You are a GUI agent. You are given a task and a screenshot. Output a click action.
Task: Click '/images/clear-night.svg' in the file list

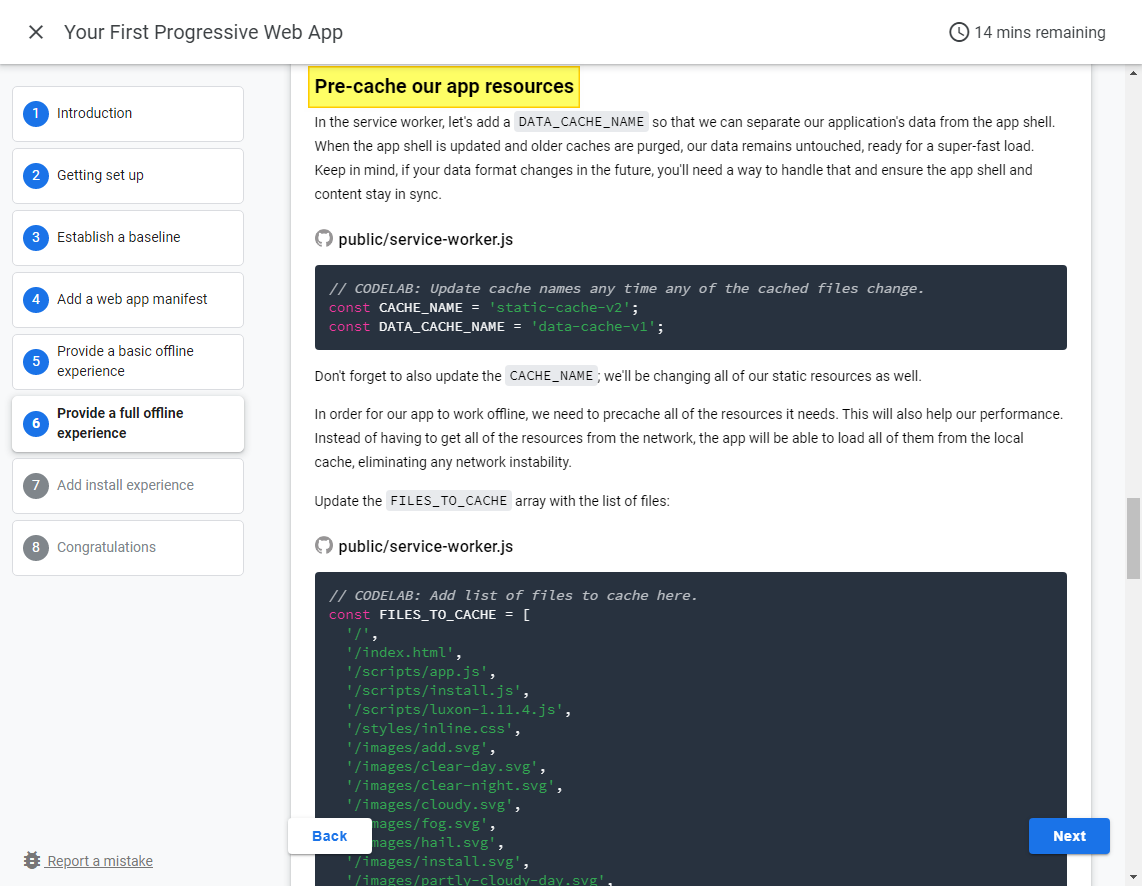(x=450, y=785)
